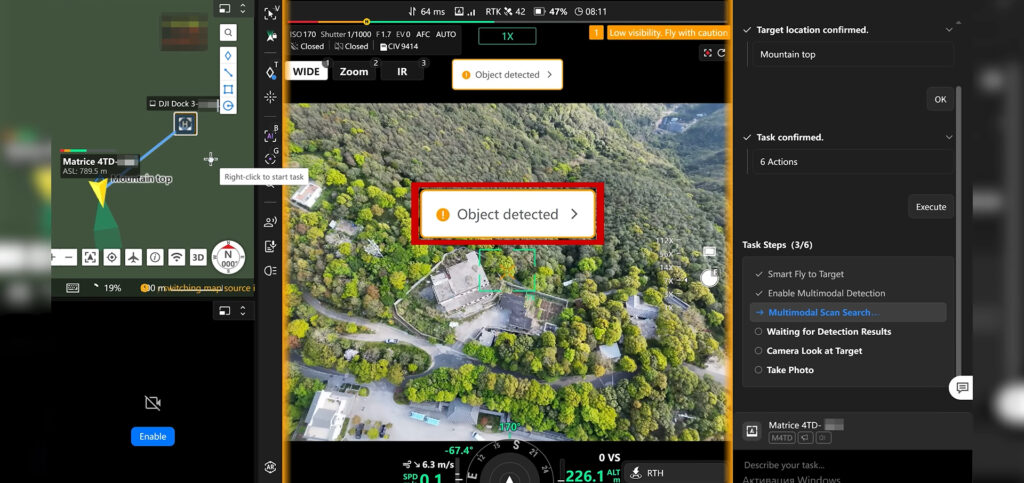Open the small Object detected notification

coord(507,74)
